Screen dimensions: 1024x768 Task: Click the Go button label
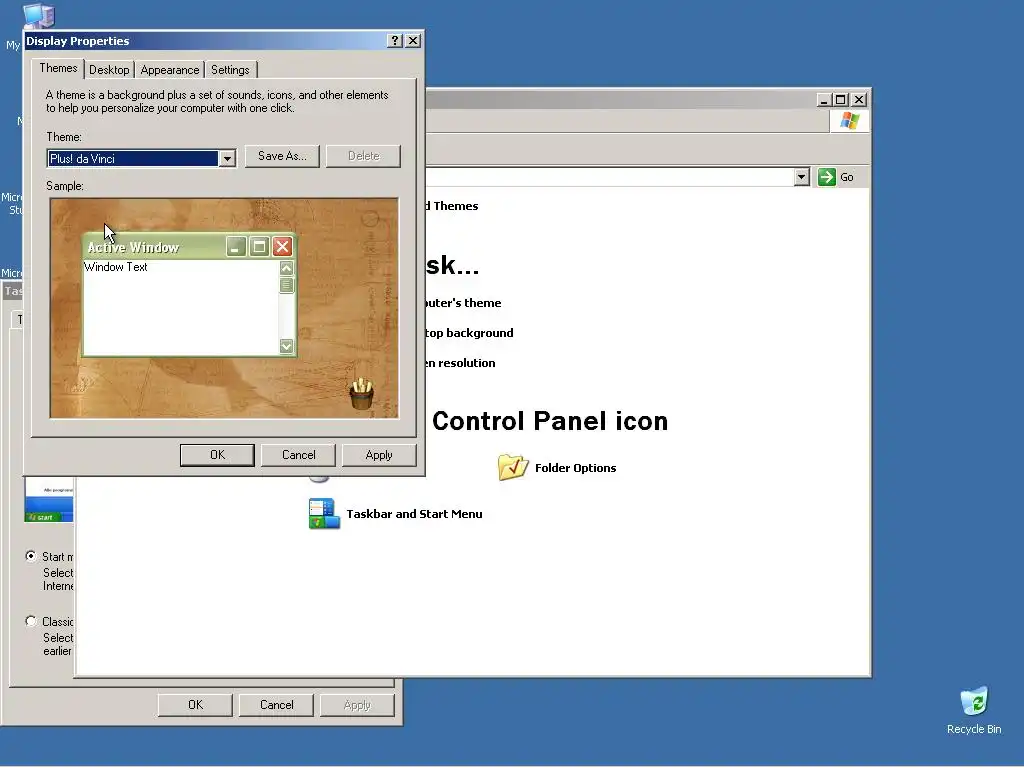point(847,178)
